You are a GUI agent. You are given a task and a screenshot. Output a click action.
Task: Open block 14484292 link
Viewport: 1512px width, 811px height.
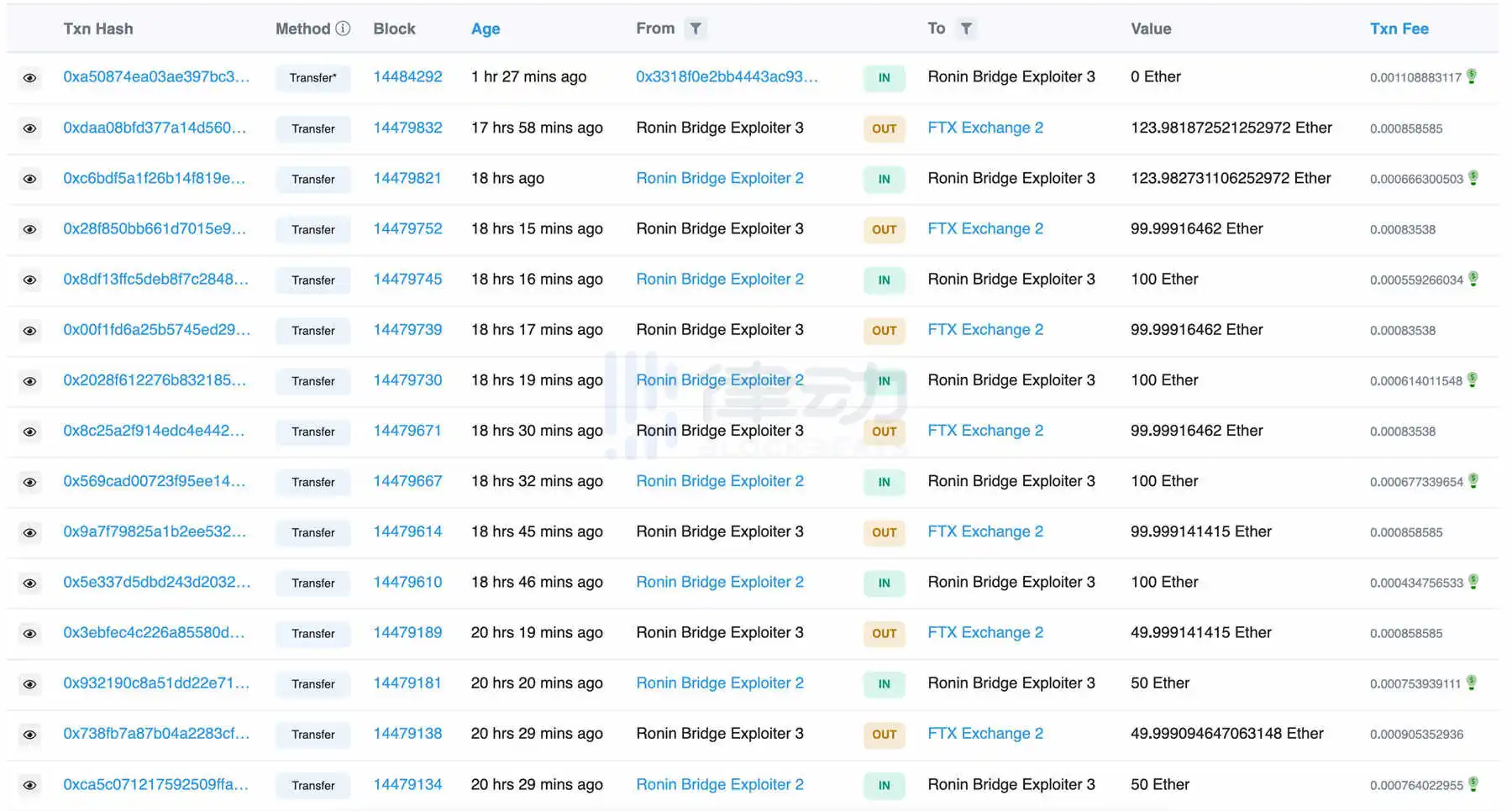(x=407, y=76)
